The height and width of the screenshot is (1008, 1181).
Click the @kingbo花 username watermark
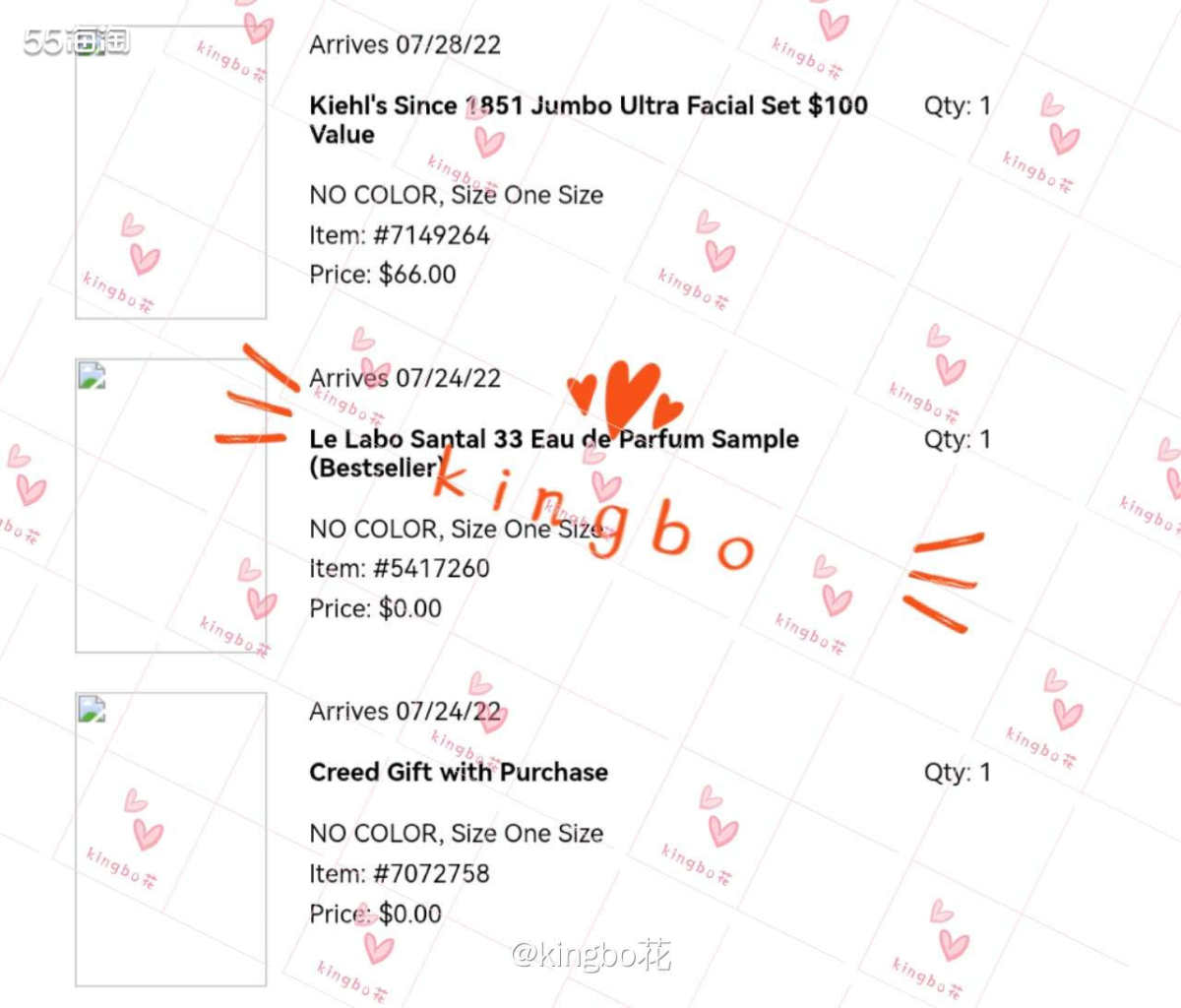click(591, 954)
